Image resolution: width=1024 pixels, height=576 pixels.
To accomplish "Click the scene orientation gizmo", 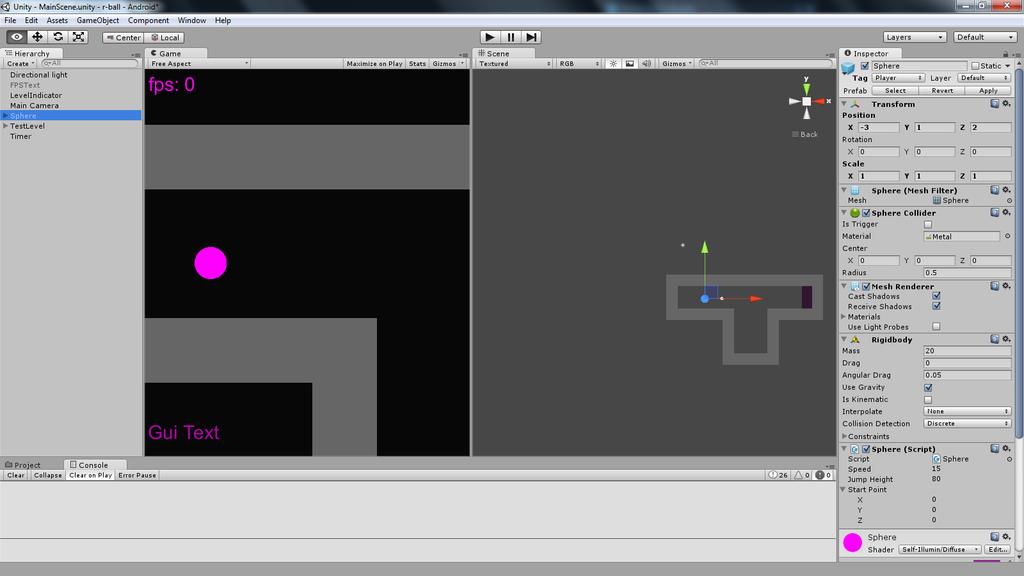I will (807, 101).
